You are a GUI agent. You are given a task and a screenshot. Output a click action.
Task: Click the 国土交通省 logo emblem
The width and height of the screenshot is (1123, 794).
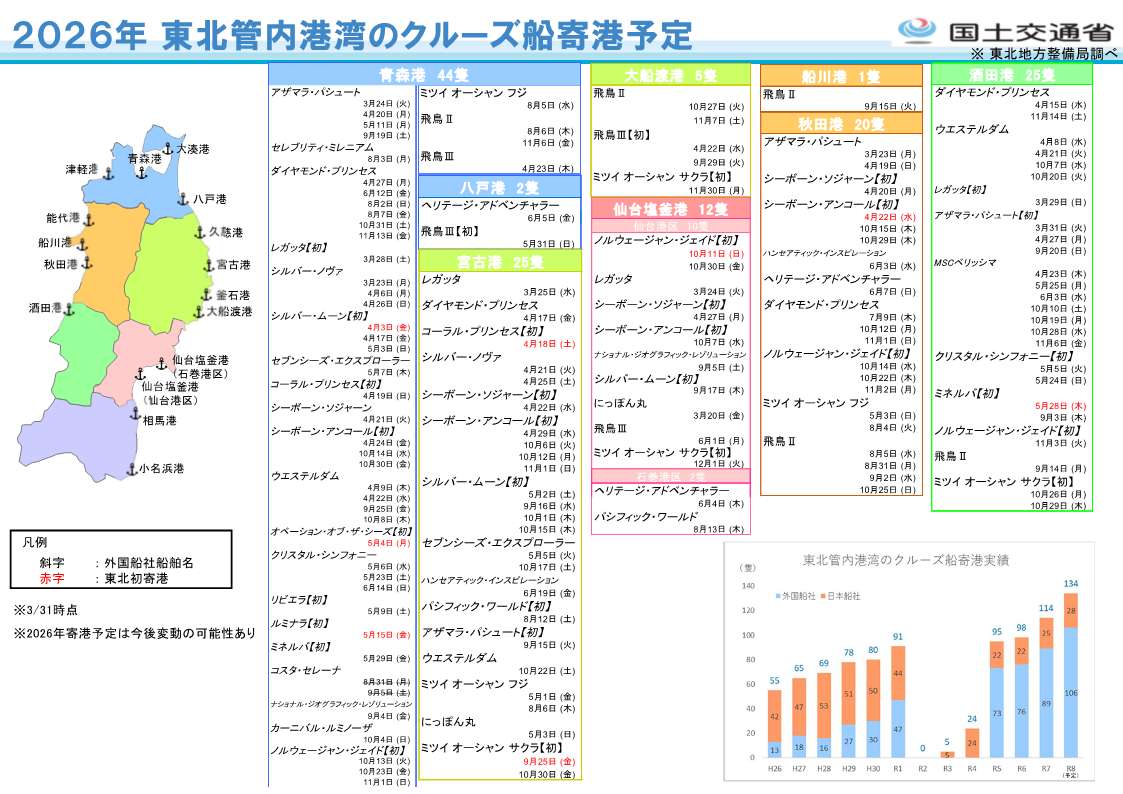pos(917,30)
